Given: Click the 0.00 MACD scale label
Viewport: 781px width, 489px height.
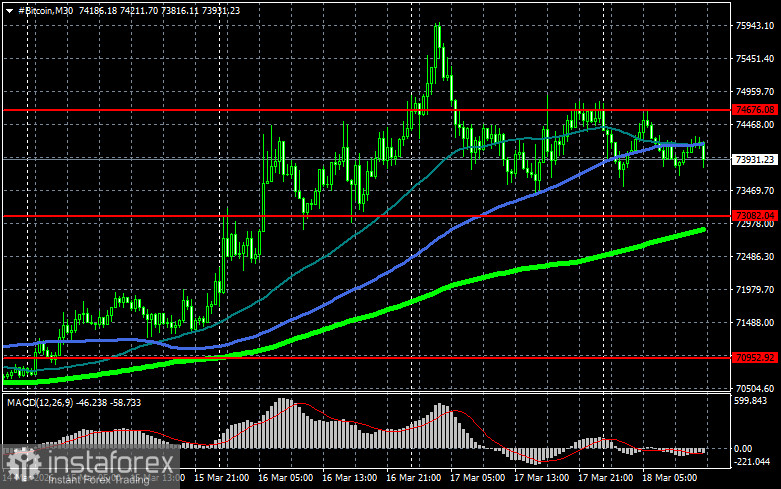Looking at the screenshot, I should (743, 449).
